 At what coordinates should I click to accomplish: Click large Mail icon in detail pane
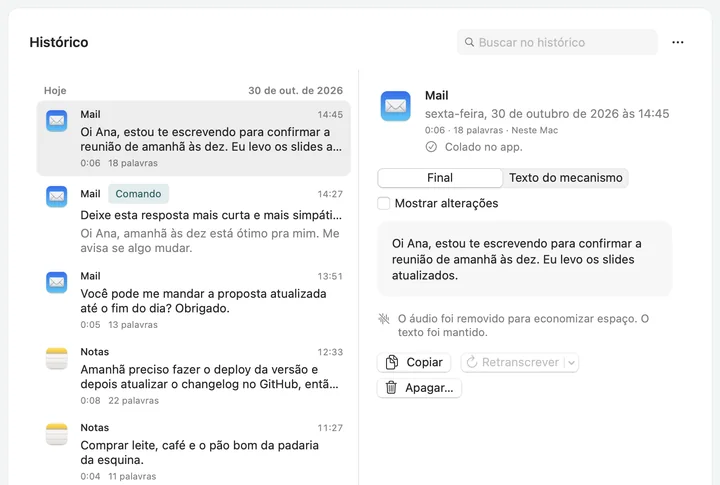(x=395, y=106)
